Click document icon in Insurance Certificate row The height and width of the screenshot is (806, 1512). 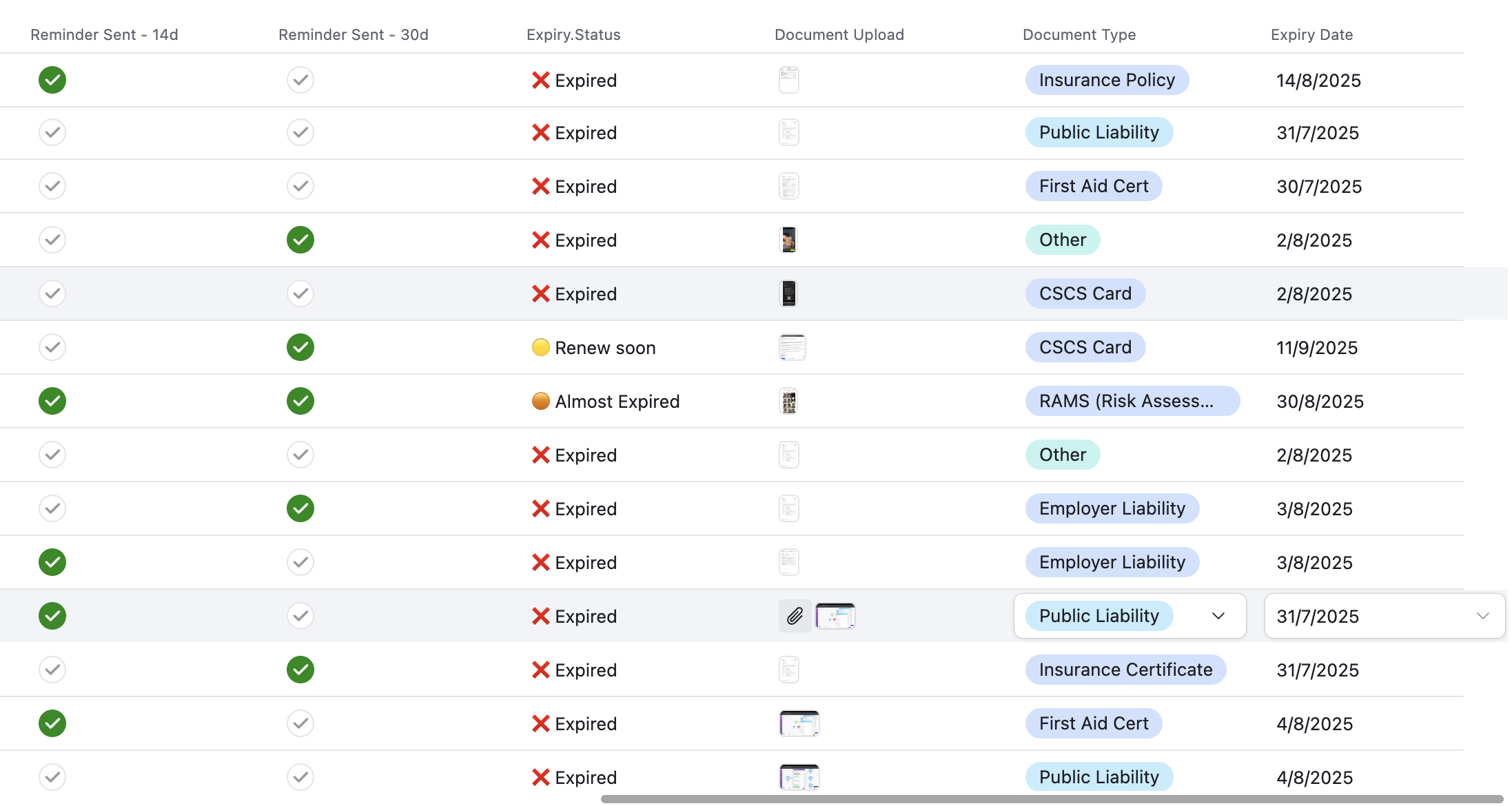click(788, 670)
